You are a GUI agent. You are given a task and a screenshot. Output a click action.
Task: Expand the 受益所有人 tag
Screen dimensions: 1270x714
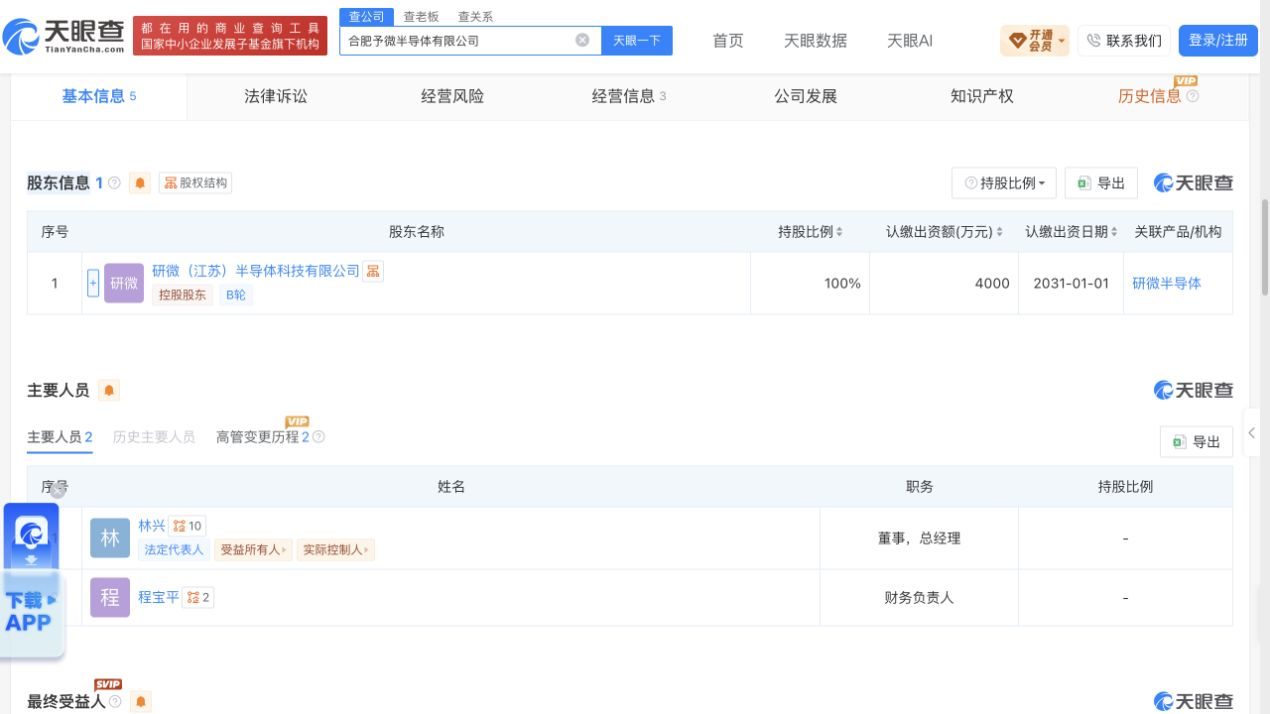click(252, 549)
